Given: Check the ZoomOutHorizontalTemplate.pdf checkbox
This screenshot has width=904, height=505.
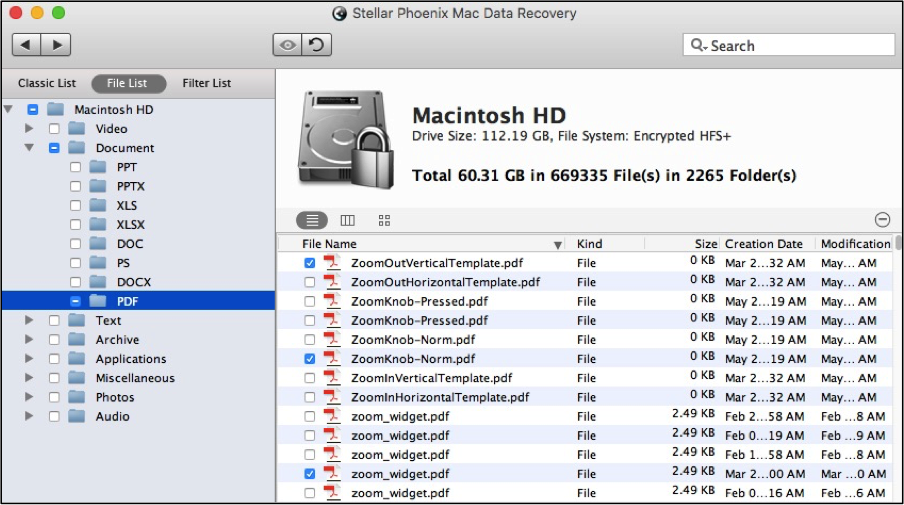Looking at the screenshot, I should click(310, 282).
